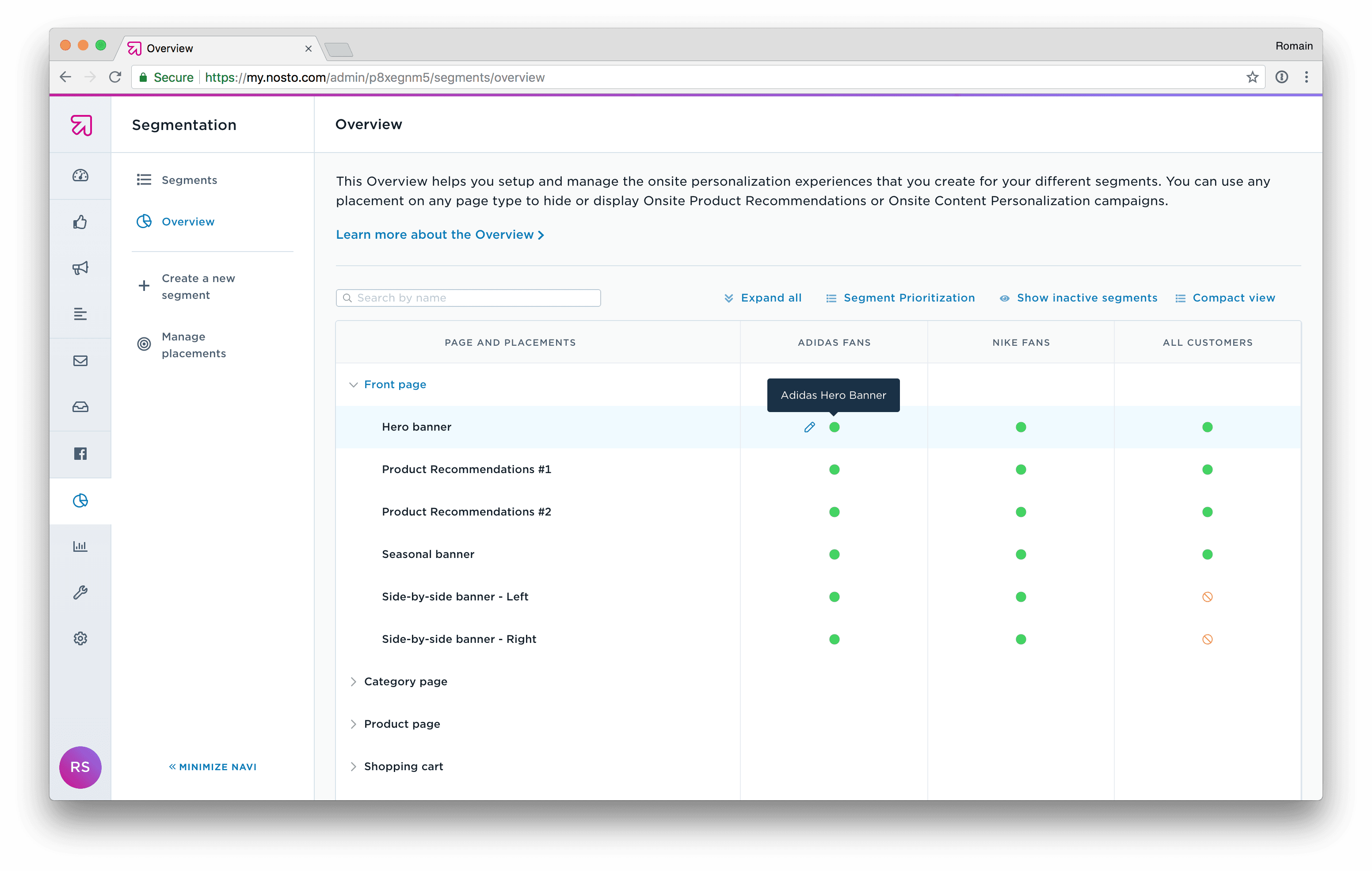The image size is (1372, 871).
Task: Click Nike Fans Side-by-side Right green dot
Action: click(x=1021, y=639)
